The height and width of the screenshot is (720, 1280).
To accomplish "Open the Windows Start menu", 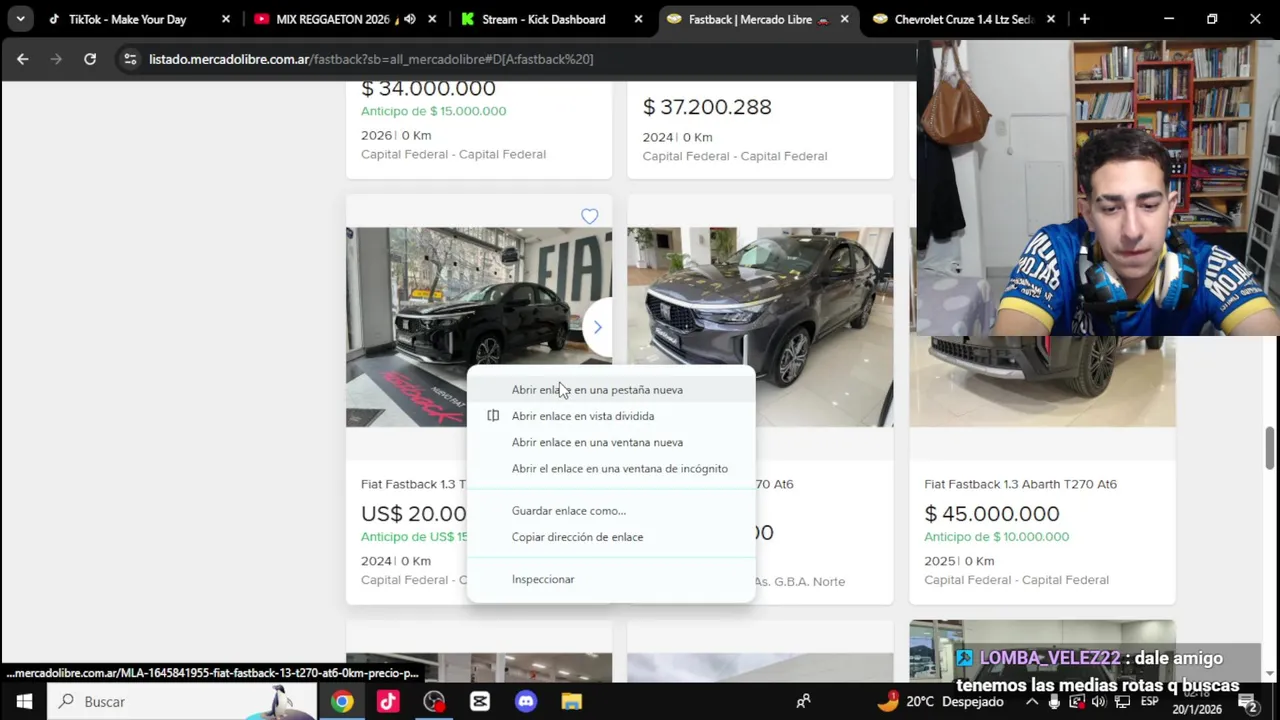I will tap(24, 702).
